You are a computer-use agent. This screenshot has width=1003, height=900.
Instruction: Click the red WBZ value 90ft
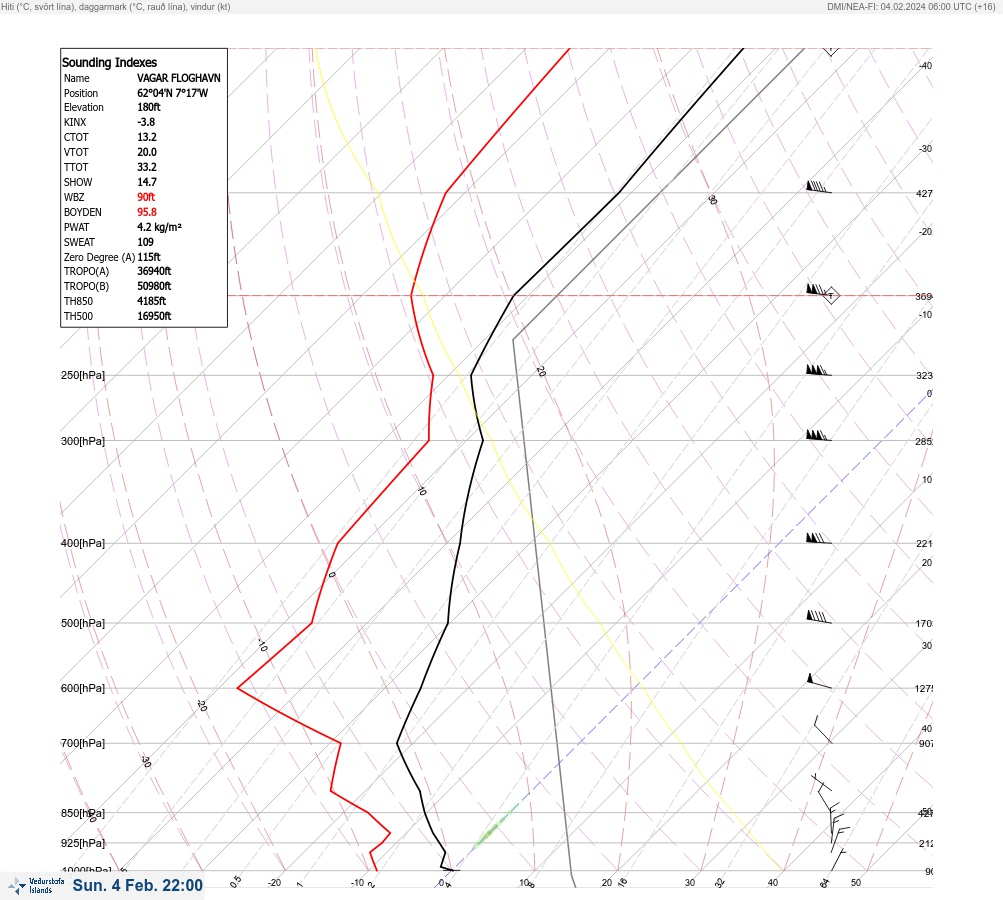coord(146,197)
